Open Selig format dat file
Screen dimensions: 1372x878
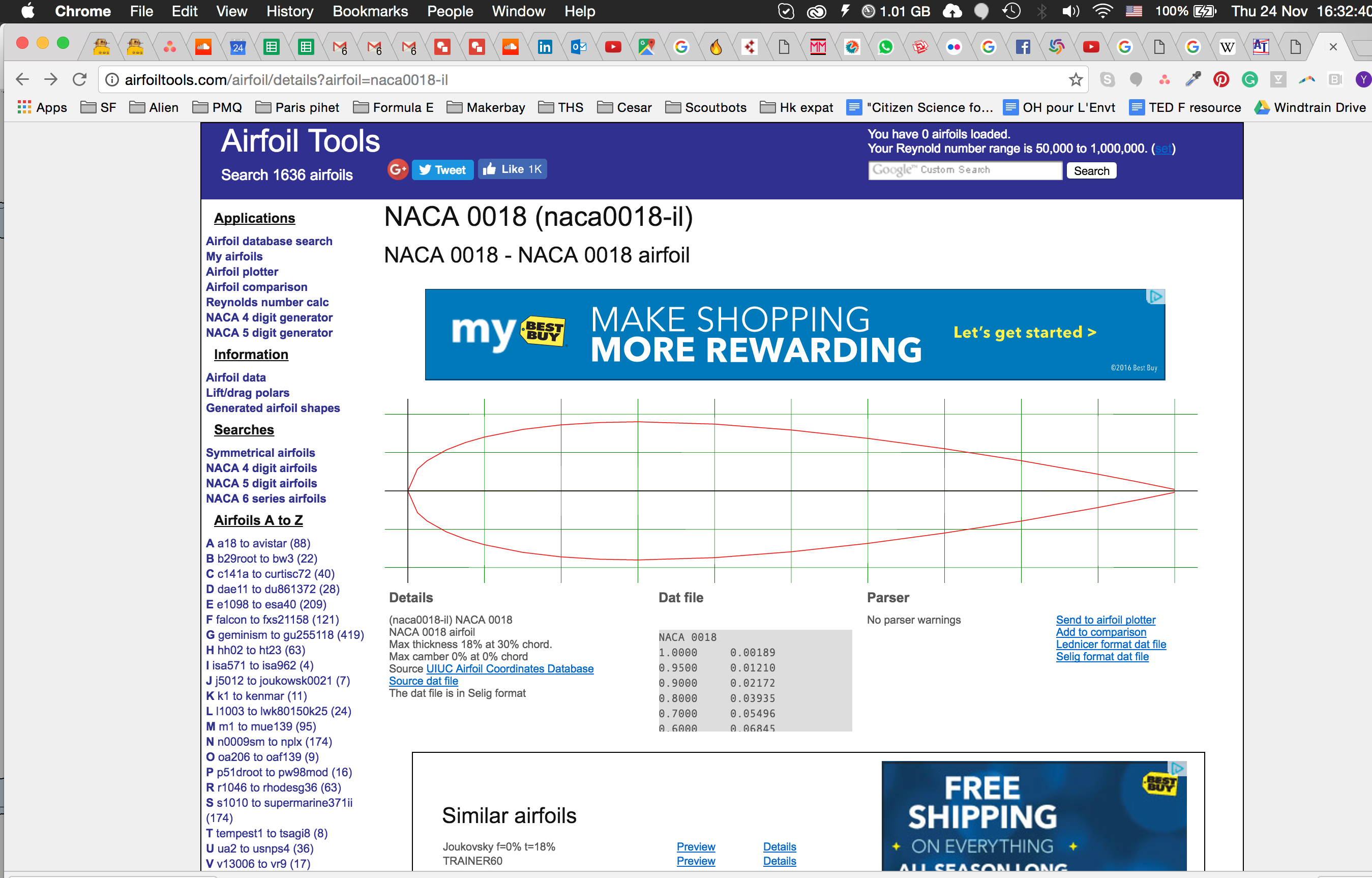1102,656
